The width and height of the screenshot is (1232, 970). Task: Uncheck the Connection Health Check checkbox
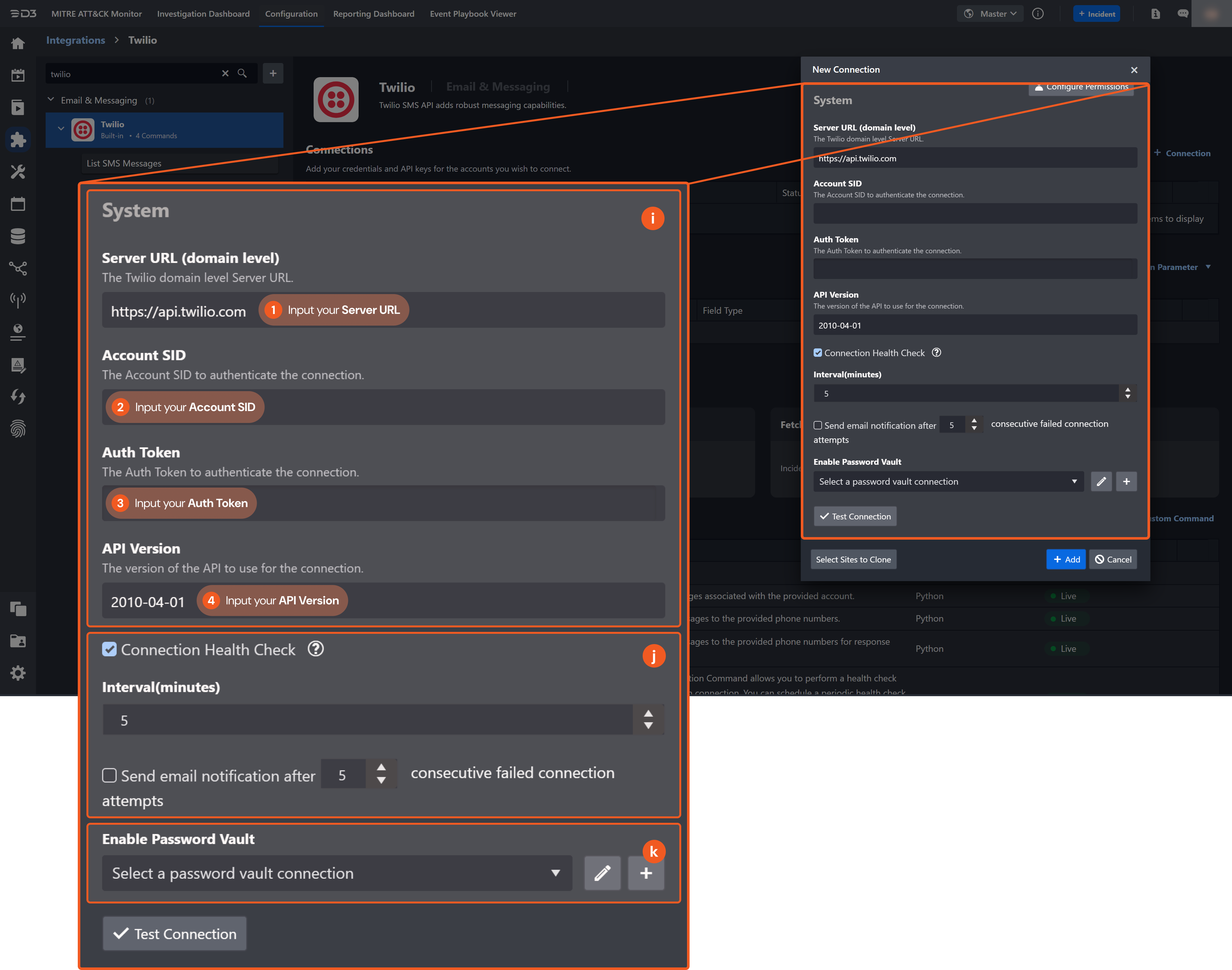click(817, 353)
